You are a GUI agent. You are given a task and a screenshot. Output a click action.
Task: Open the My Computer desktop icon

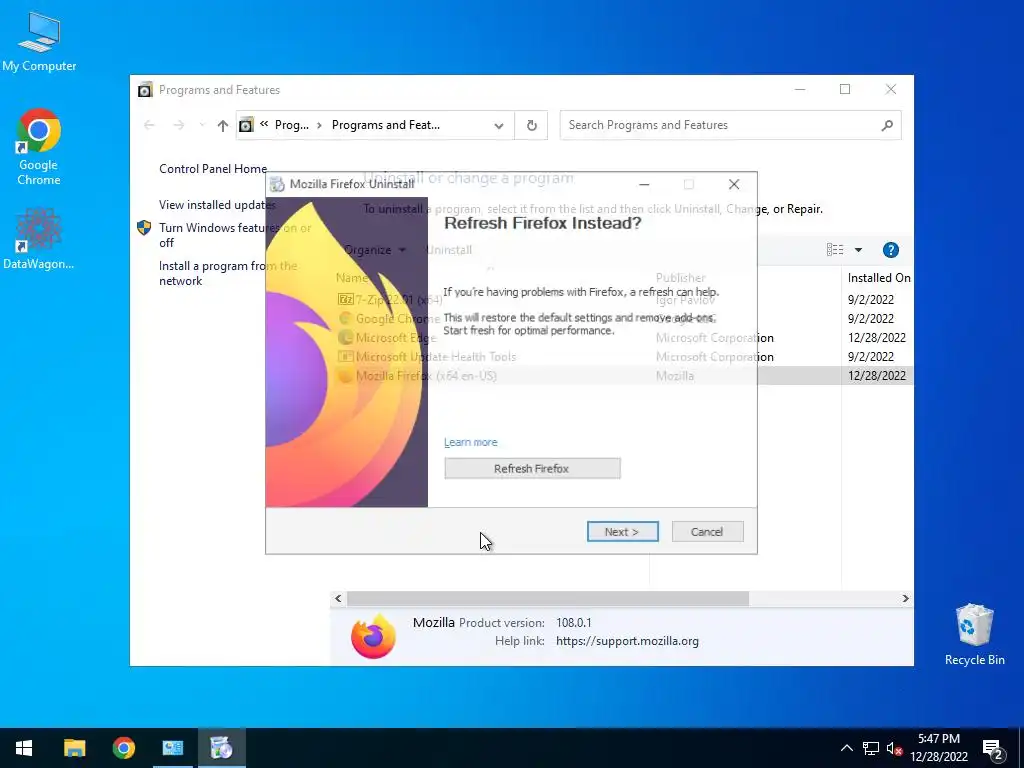pos(39,41)
